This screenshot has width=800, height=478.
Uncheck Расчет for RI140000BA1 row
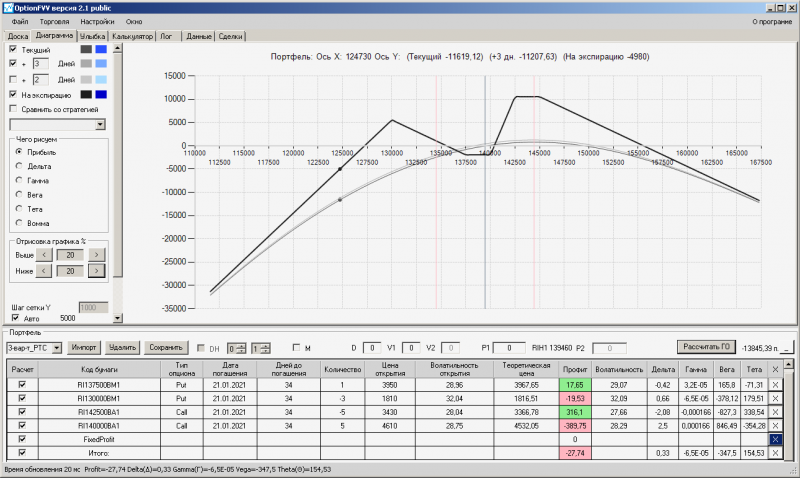pos(22,425)
